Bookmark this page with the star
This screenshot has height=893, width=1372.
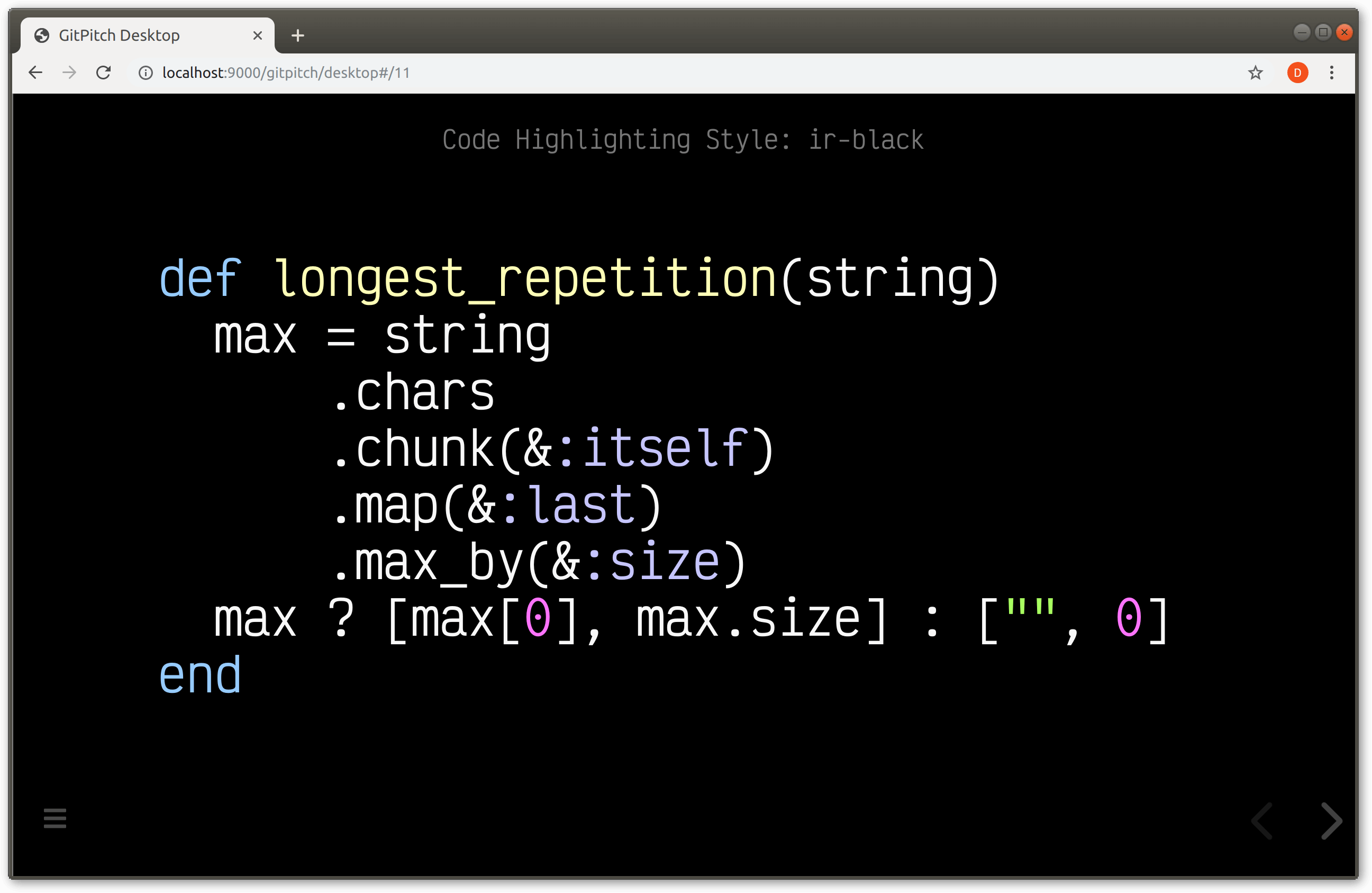1255,73
